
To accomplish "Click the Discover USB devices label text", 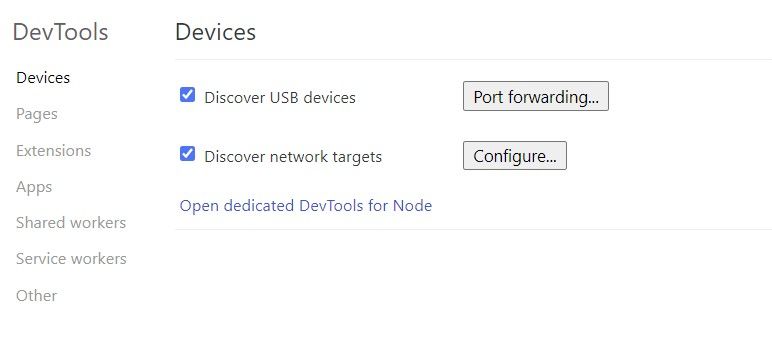I will tap(280, 98).
